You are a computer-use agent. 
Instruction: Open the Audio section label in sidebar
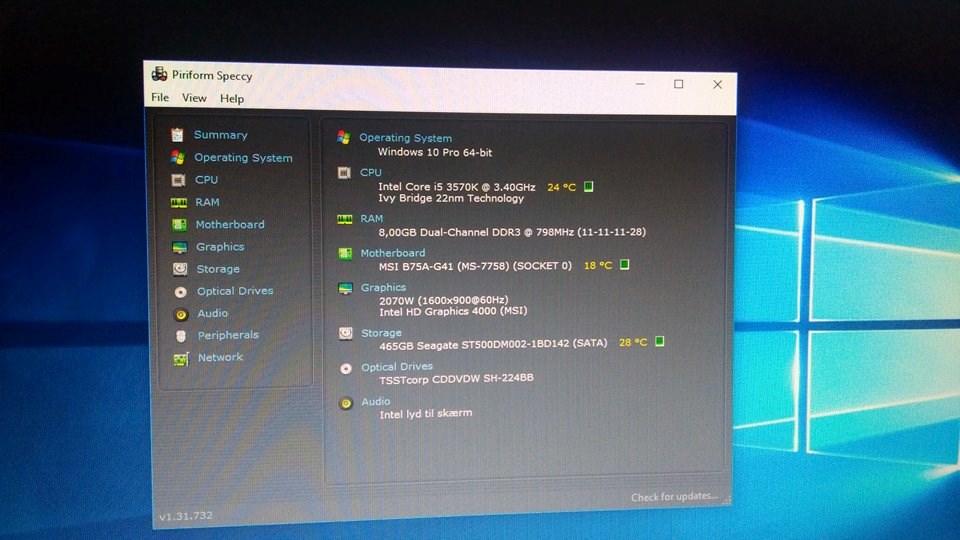click(x=212, y=313)
